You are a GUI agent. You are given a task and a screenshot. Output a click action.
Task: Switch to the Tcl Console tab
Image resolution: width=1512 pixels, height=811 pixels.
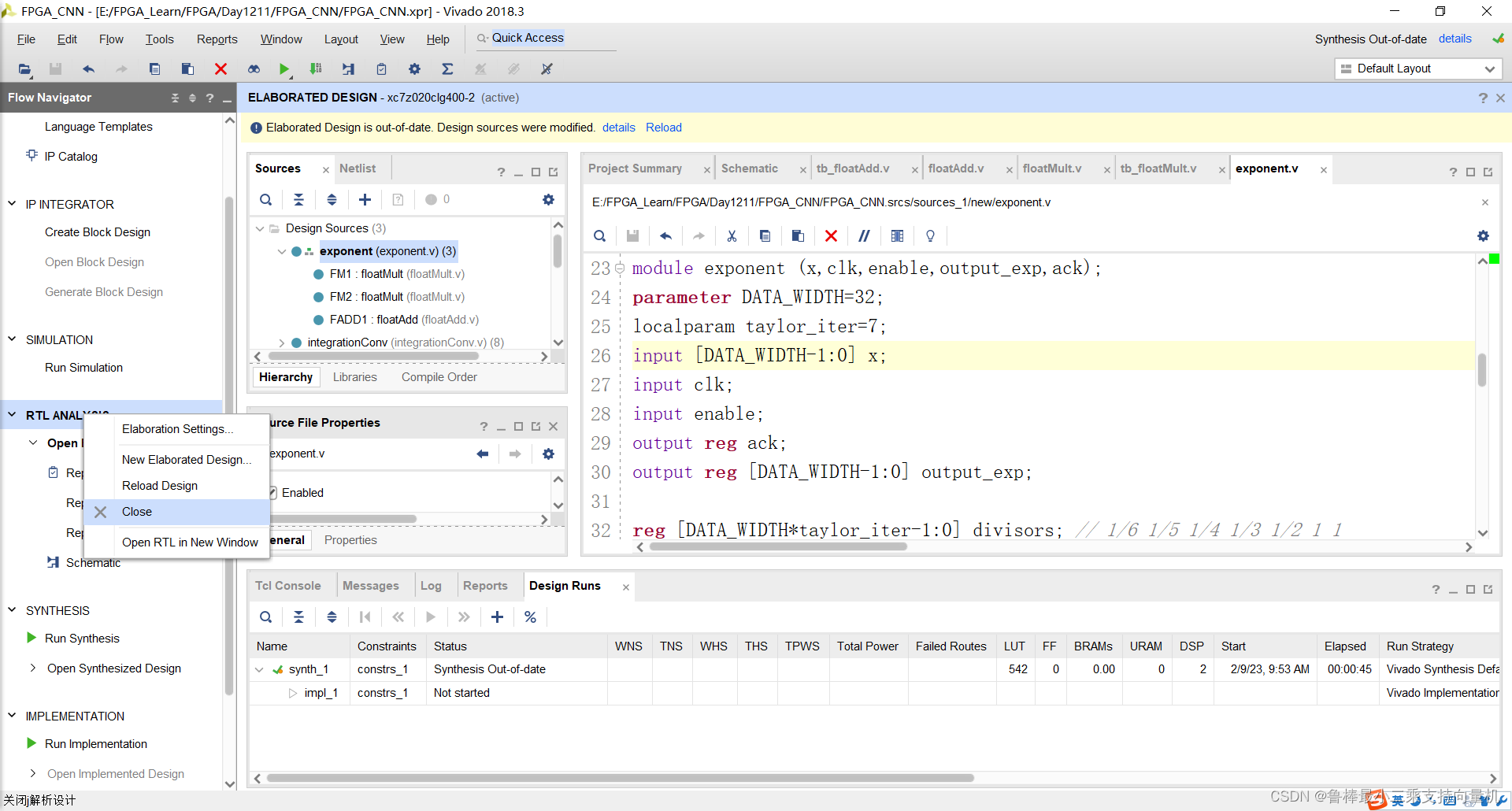pyautogui.click(x=287, y=586)
